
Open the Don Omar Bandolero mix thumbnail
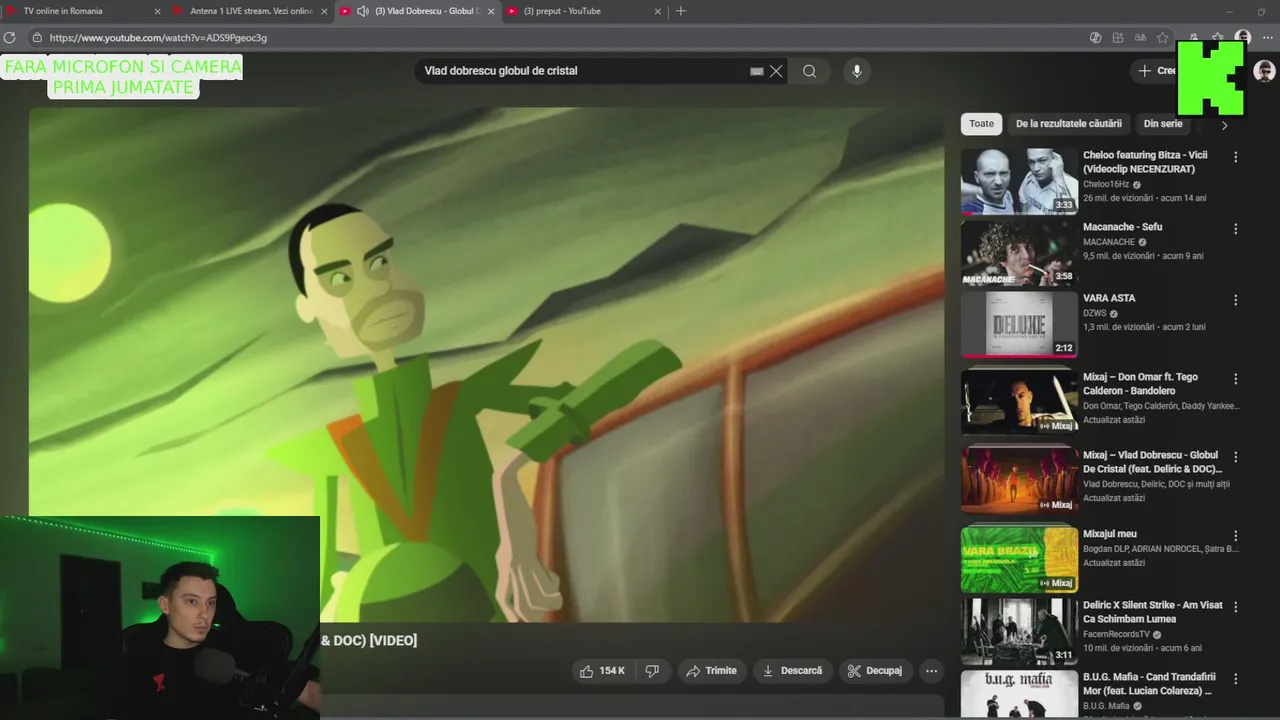(1020, 402)
